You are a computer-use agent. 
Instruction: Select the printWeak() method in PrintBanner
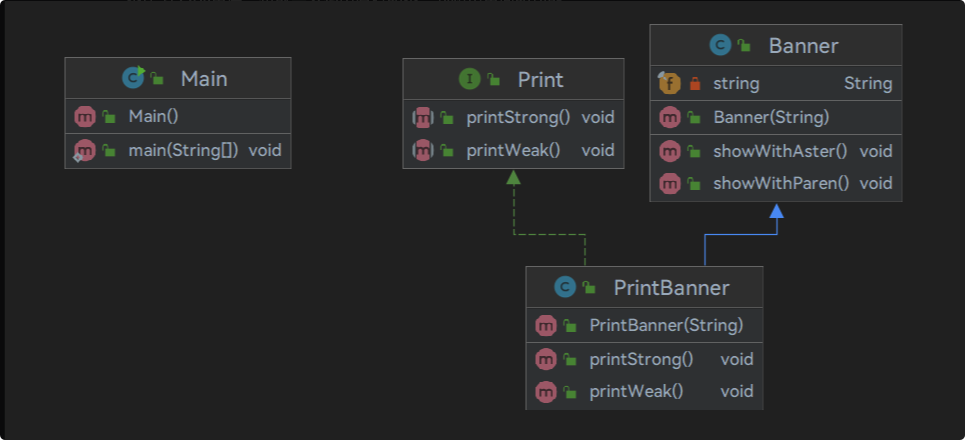[644, 391]
